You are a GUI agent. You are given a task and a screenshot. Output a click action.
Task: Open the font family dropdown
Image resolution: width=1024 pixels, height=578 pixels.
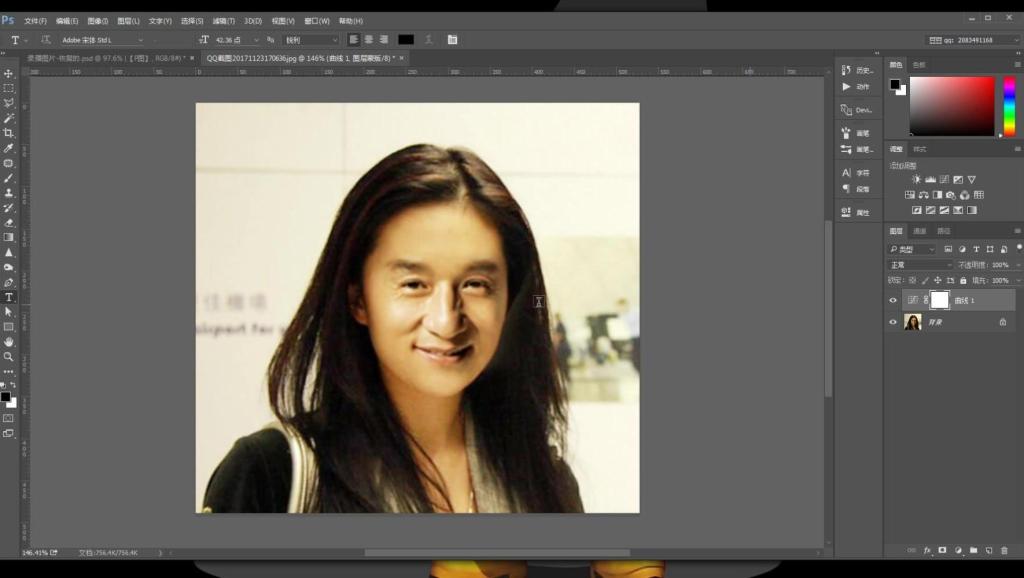[103, 40]
